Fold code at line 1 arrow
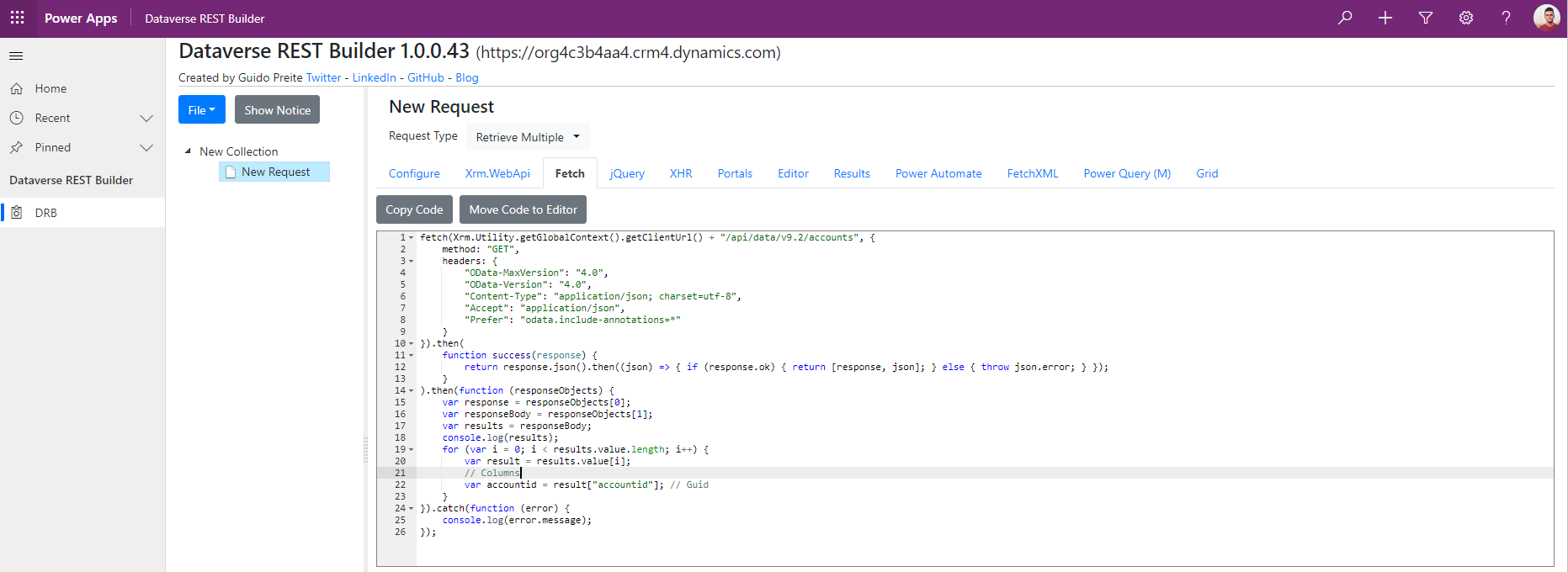 (412, 238)
